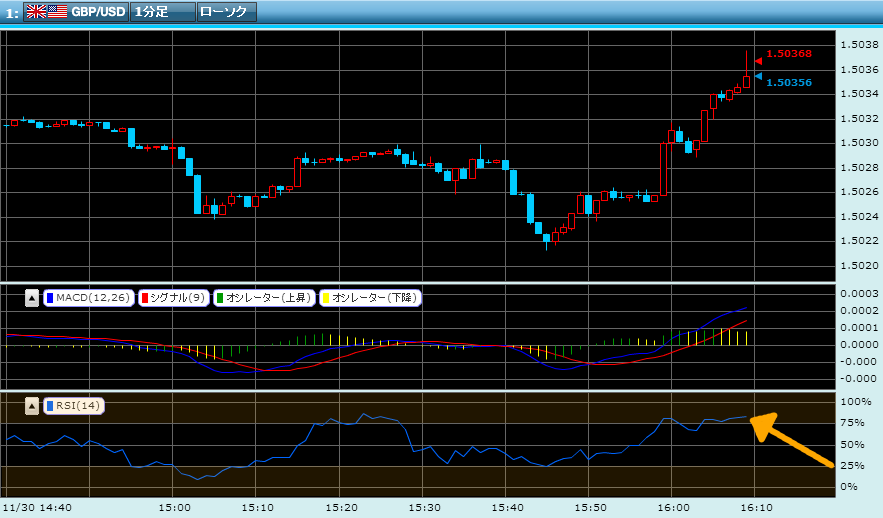Image resolution: width=883 pixels, height=518 pixels.
Task: Open the ローソク chart type dropdown
Action: coord(226,11)
